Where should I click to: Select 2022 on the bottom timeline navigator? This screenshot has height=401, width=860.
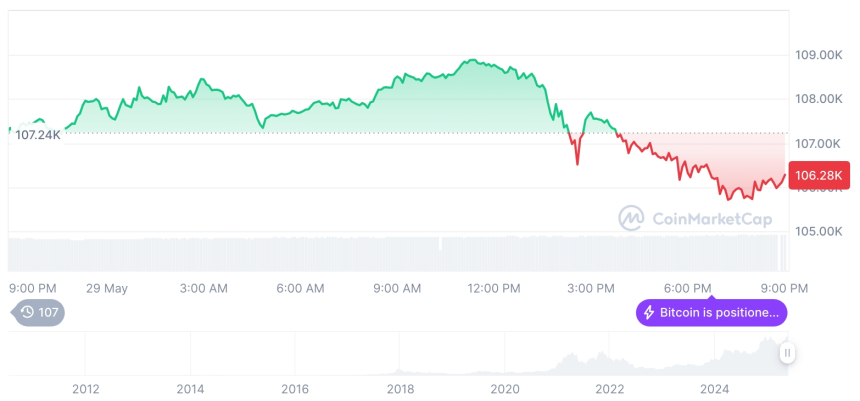[610, 388]
